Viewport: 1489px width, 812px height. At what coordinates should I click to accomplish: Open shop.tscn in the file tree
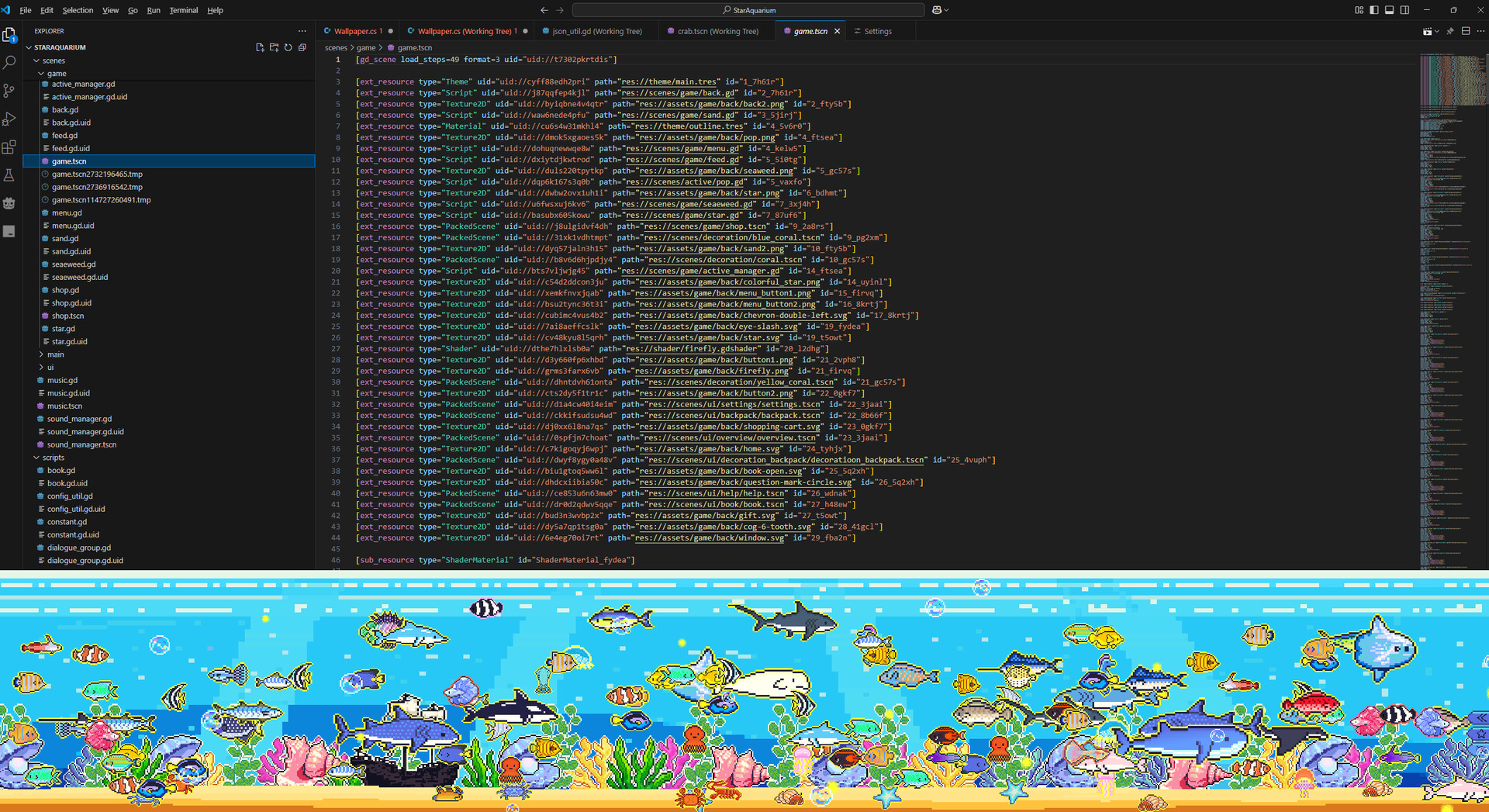tap(67, 316)
